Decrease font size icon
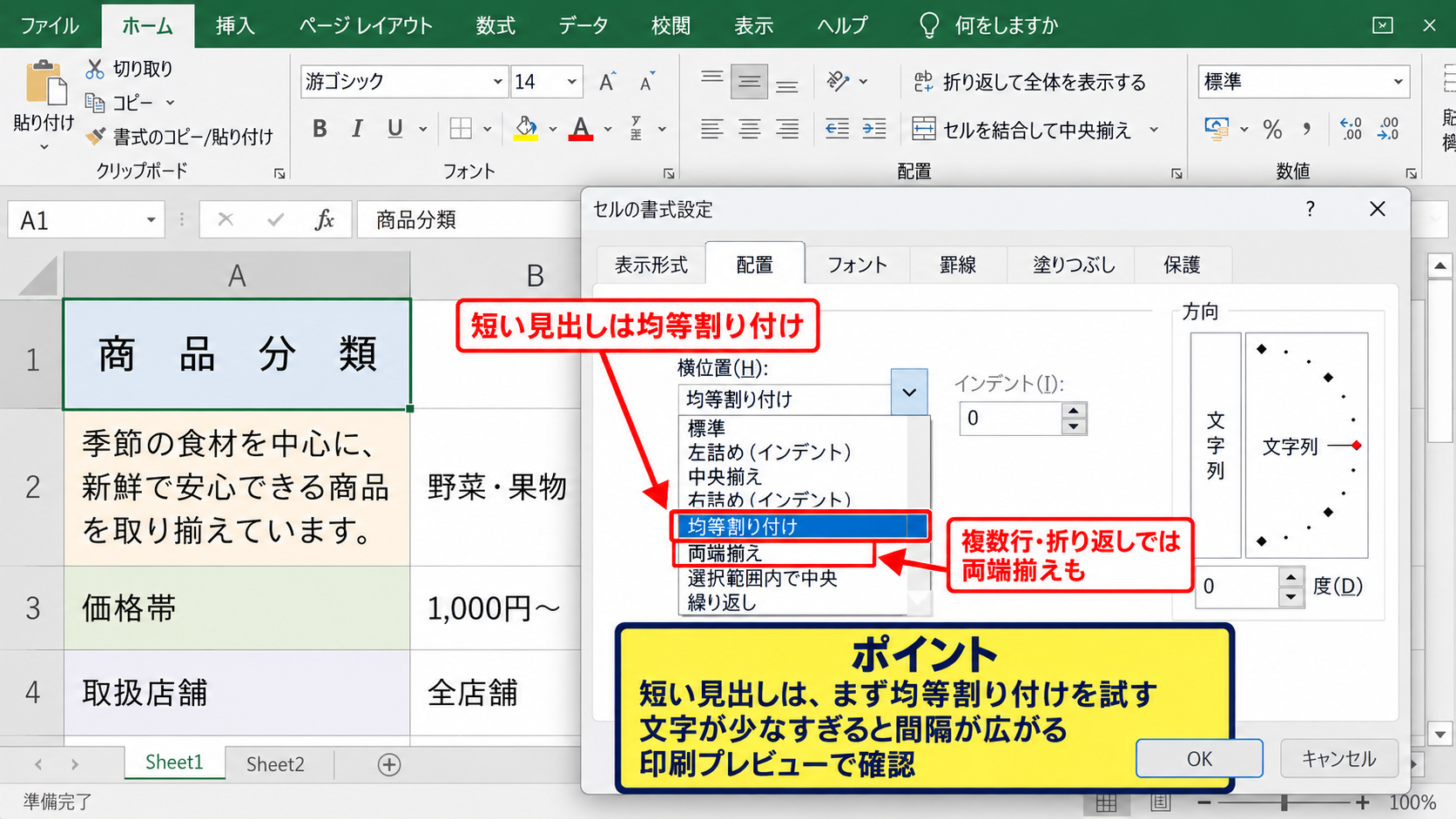Viewport: 1456px width, 819px height. (x=647, y=82)
